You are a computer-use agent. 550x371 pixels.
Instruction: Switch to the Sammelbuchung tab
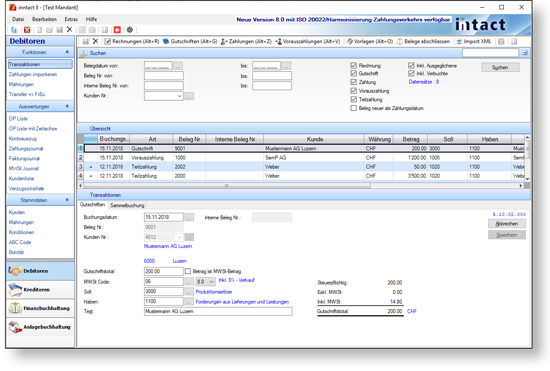pos(127,205)
